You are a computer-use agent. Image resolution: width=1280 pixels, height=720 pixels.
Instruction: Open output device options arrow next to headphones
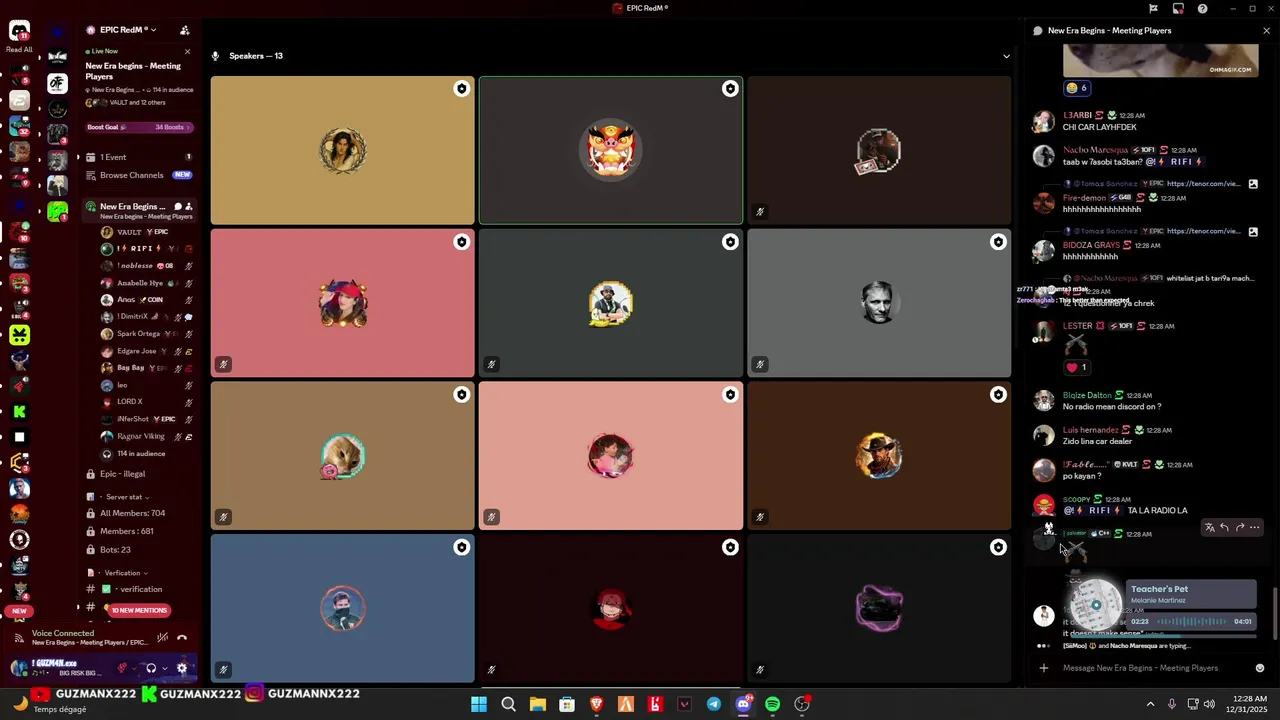tap(164, 668)
